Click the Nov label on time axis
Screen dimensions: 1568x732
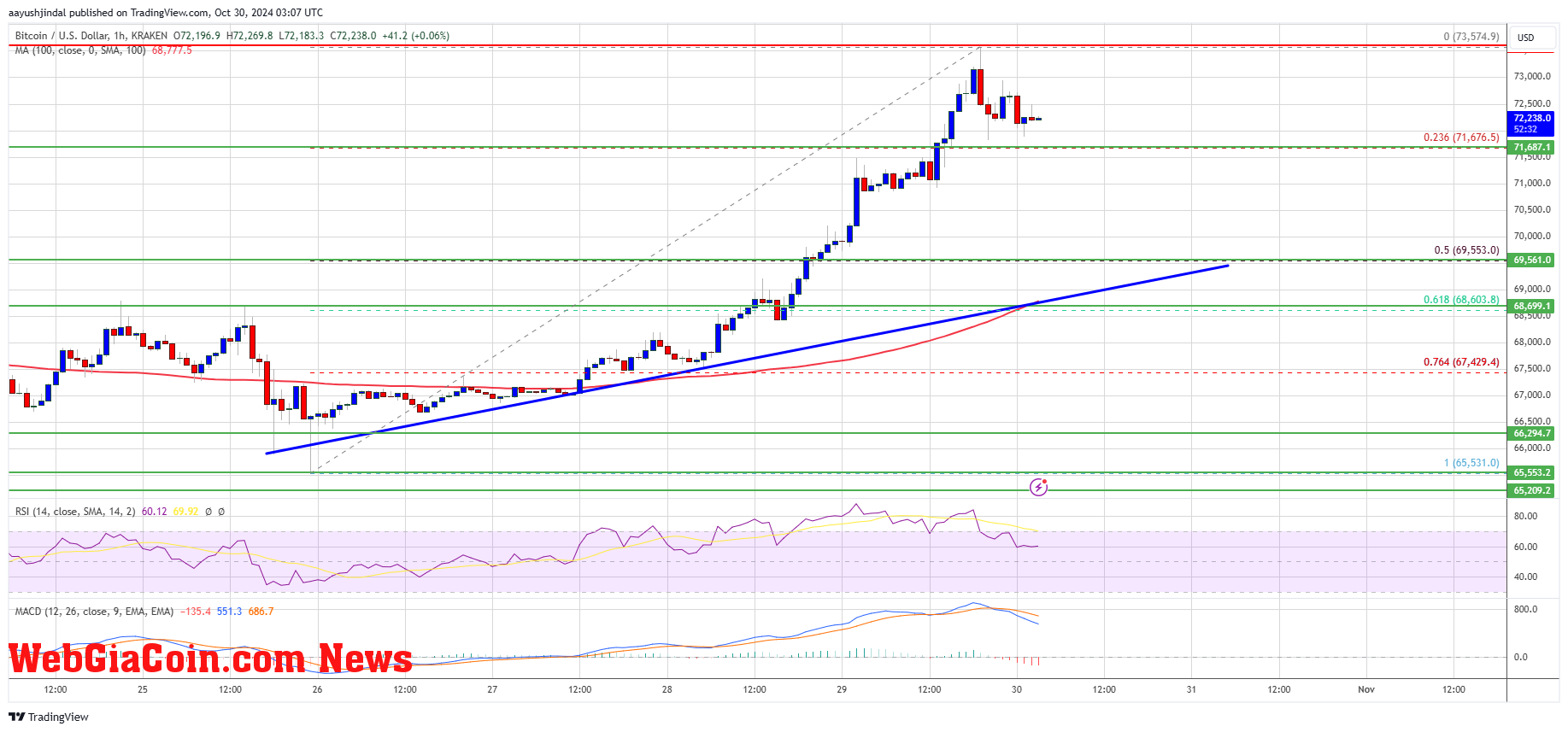[1366, 689]
